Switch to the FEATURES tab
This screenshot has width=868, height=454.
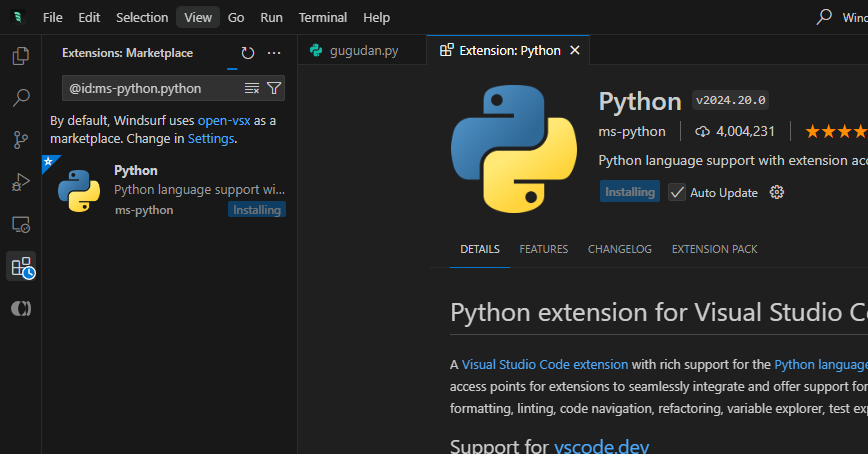[544, 249]
